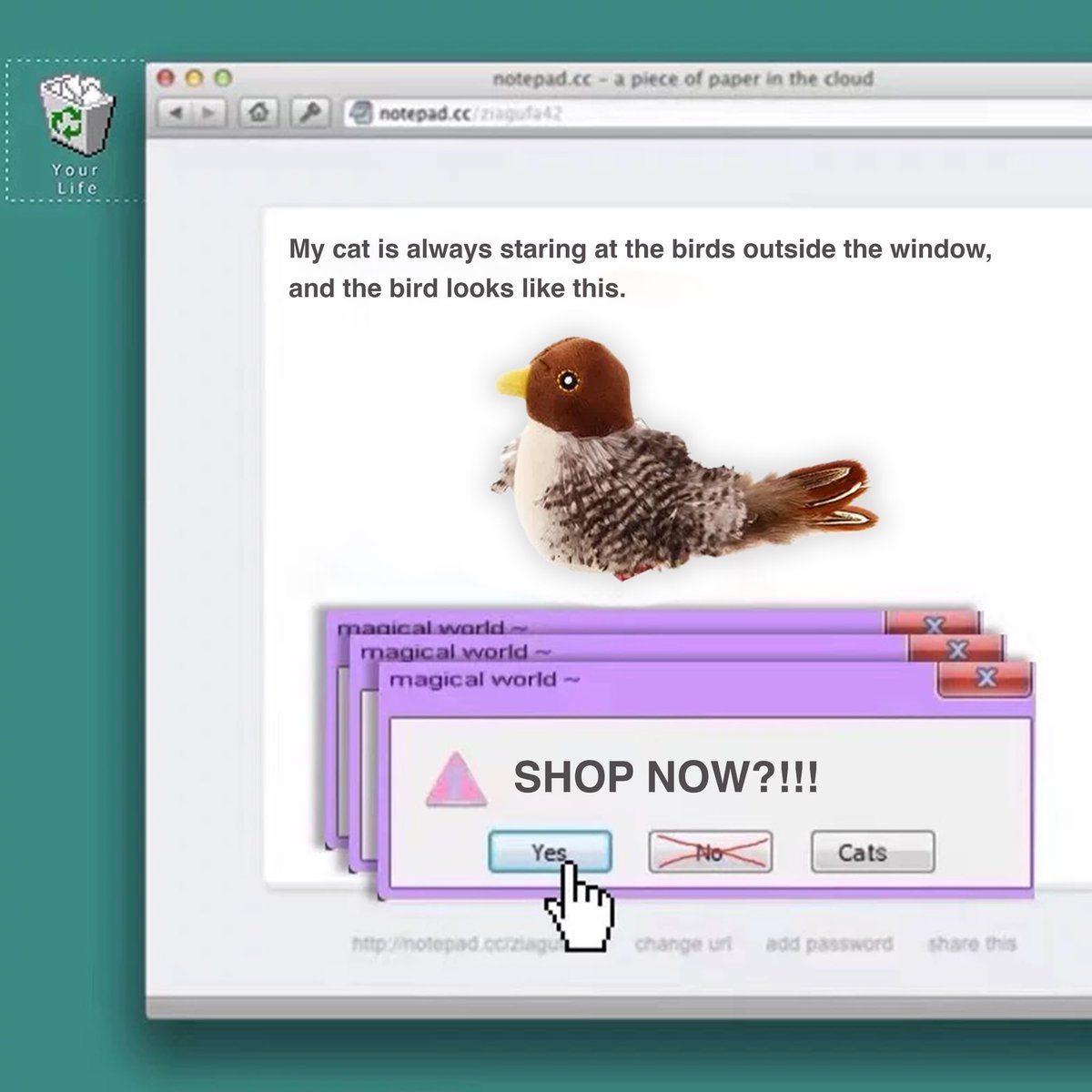This screenshot has width=1092, height=1092.
Task: Click the change url link
Action: click(x=682, y=944)
